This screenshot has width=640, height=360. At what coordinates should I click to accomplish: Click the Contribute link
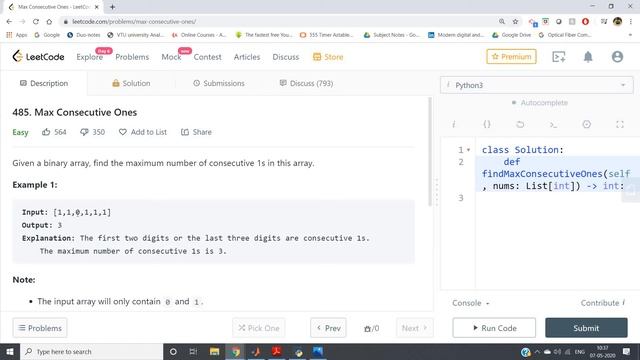tap(602, 303)
